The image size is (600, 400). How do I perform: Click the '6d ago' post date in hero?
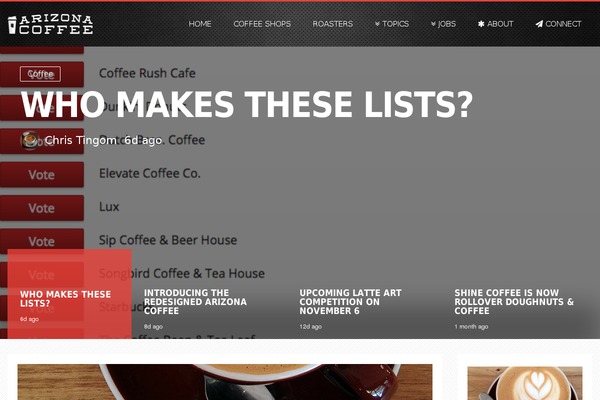click(x=143, y=140)
